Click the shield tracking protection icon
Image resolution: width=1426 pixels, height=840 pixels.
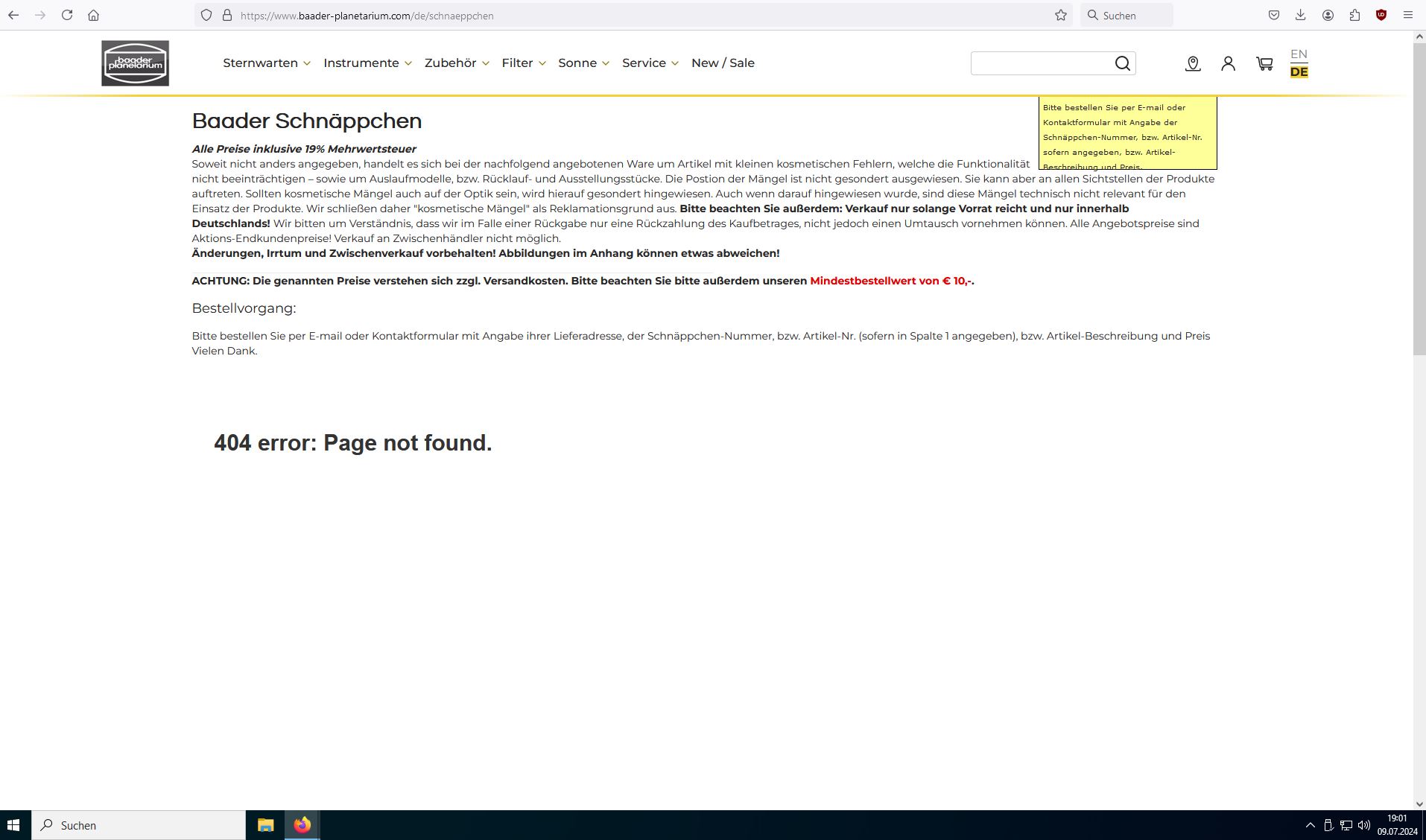206,15
